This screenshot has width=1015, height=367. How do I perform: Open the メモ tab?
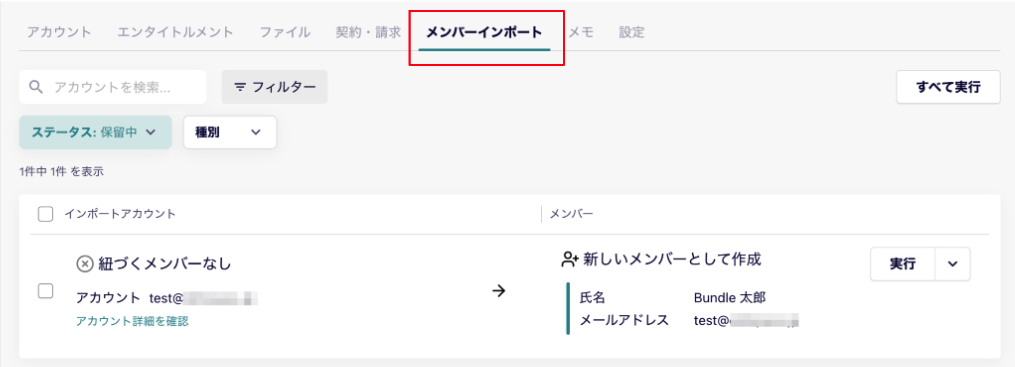point(581,32)
